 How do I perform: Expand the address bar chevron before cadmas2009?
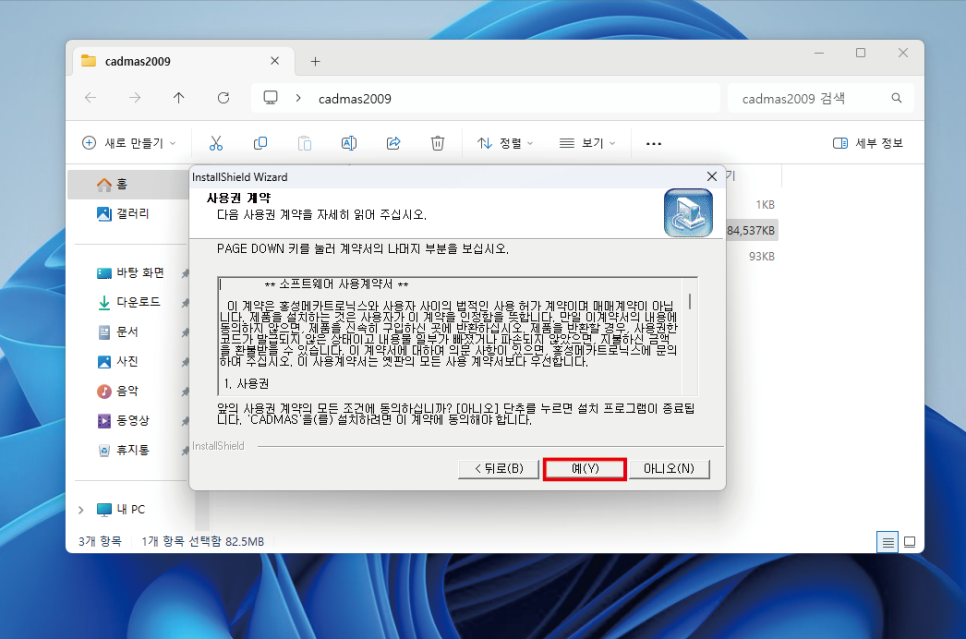pyautogui.click(x=298, y=98)
